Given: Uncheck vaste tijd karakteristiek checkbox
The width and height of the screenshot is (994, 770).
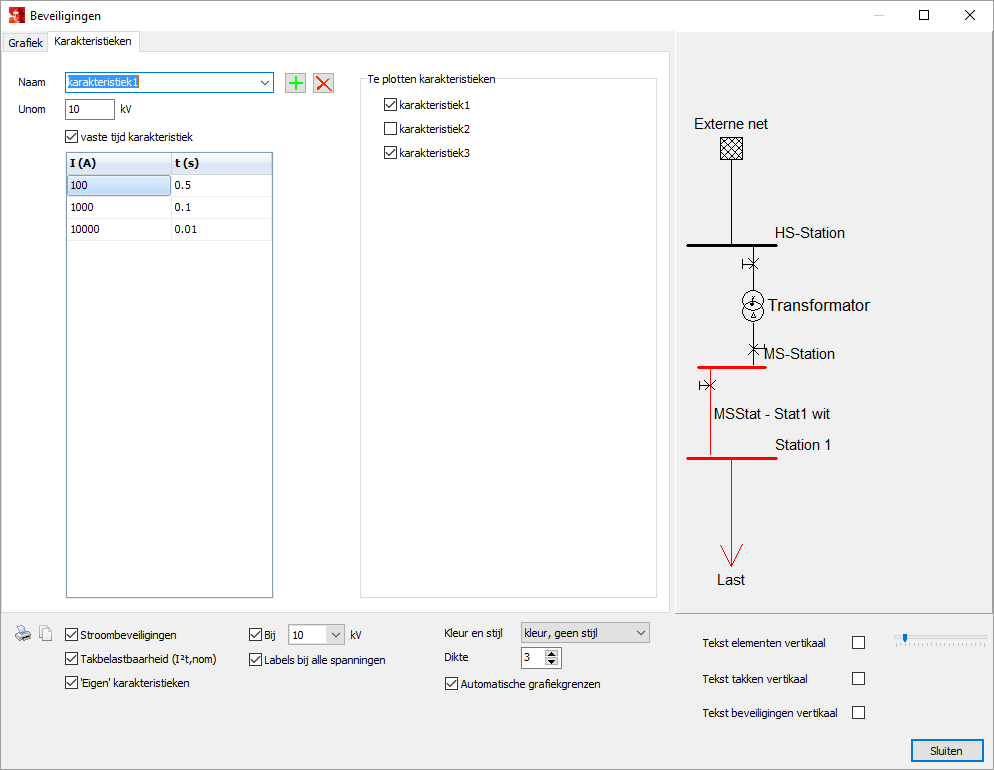Looking at the screenshot, I should click(71, 137).
